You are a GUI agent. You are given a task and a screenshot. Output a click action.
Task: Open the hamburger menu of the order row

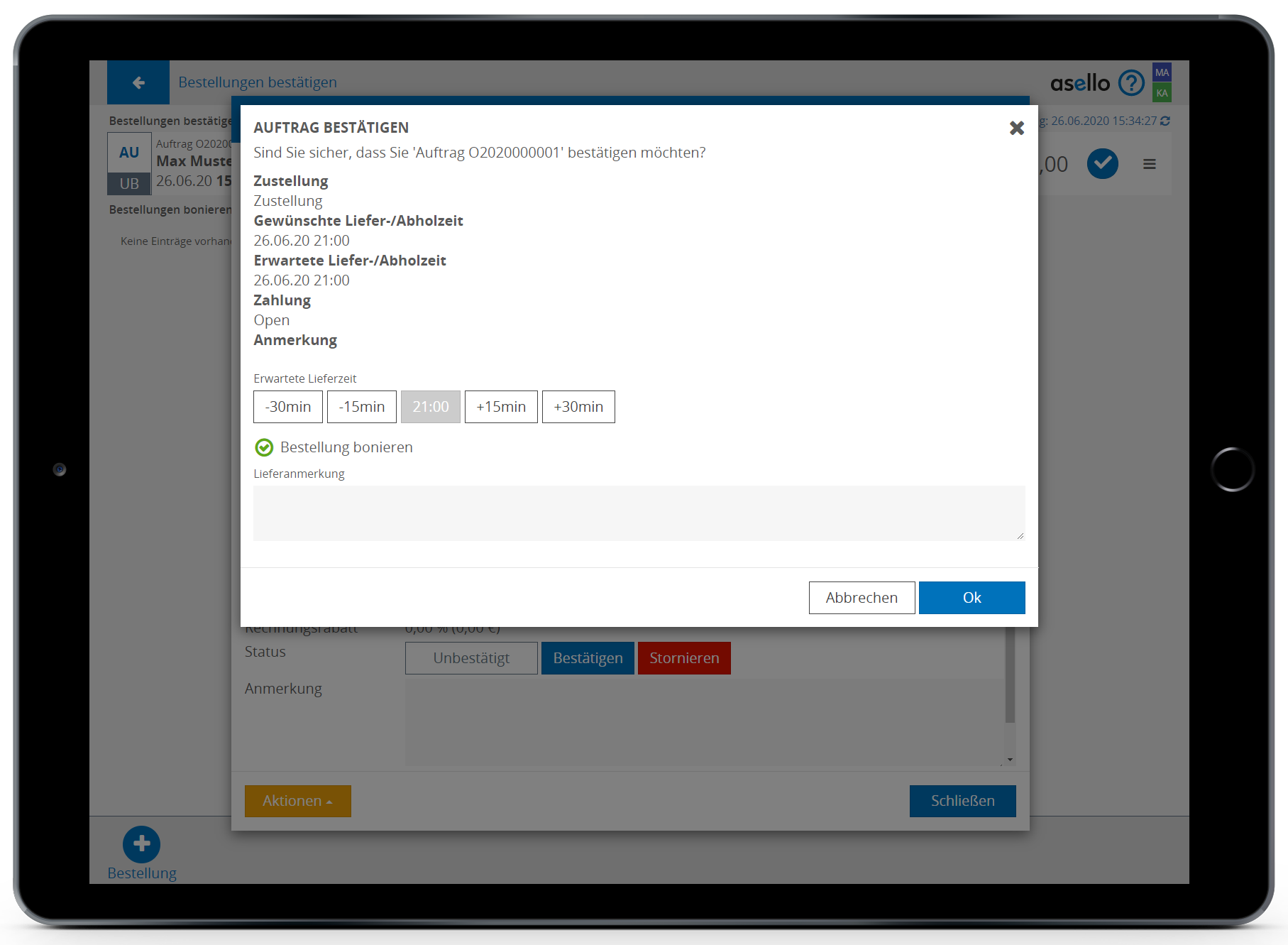click(x=1150, y=164)
